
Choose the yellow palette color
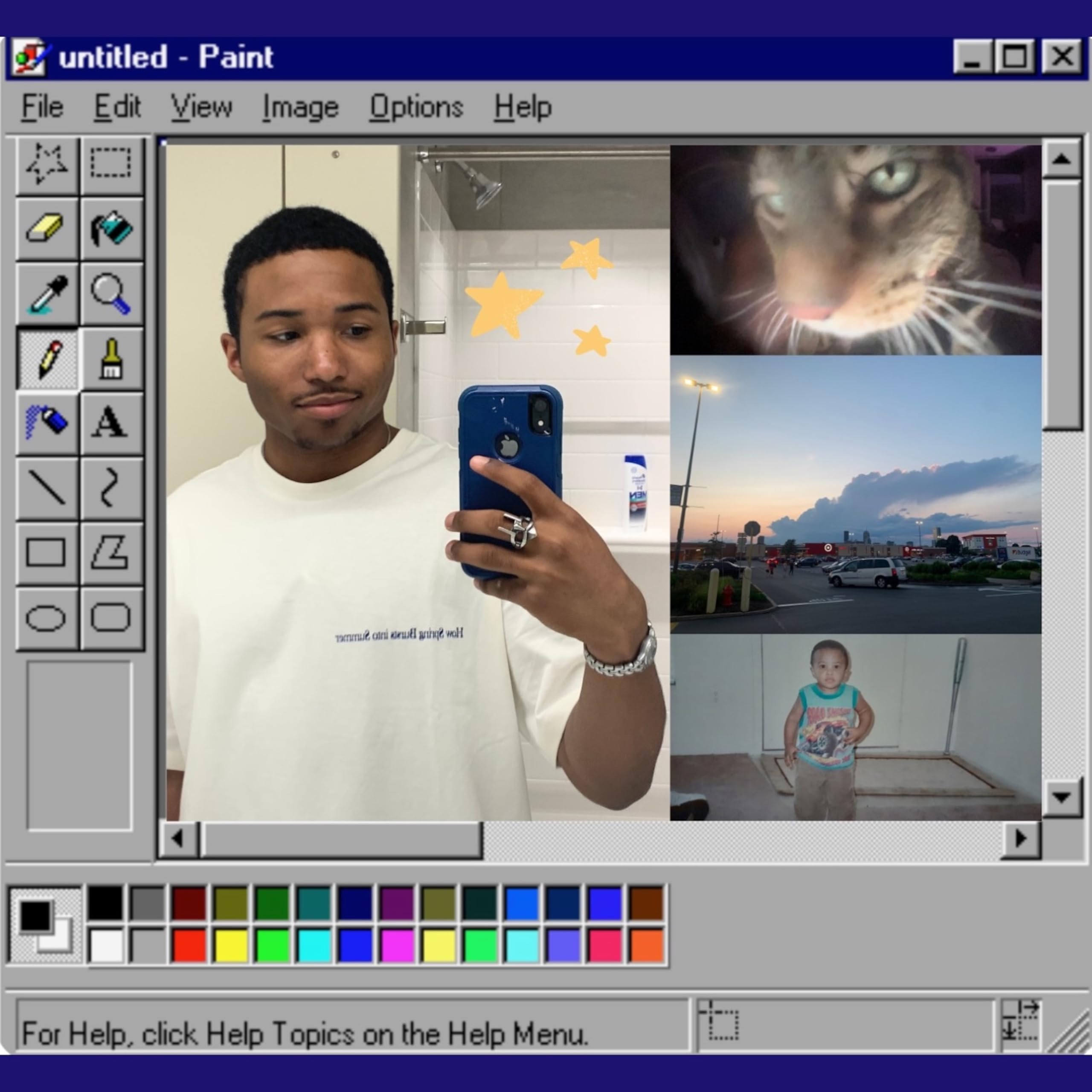231,945
